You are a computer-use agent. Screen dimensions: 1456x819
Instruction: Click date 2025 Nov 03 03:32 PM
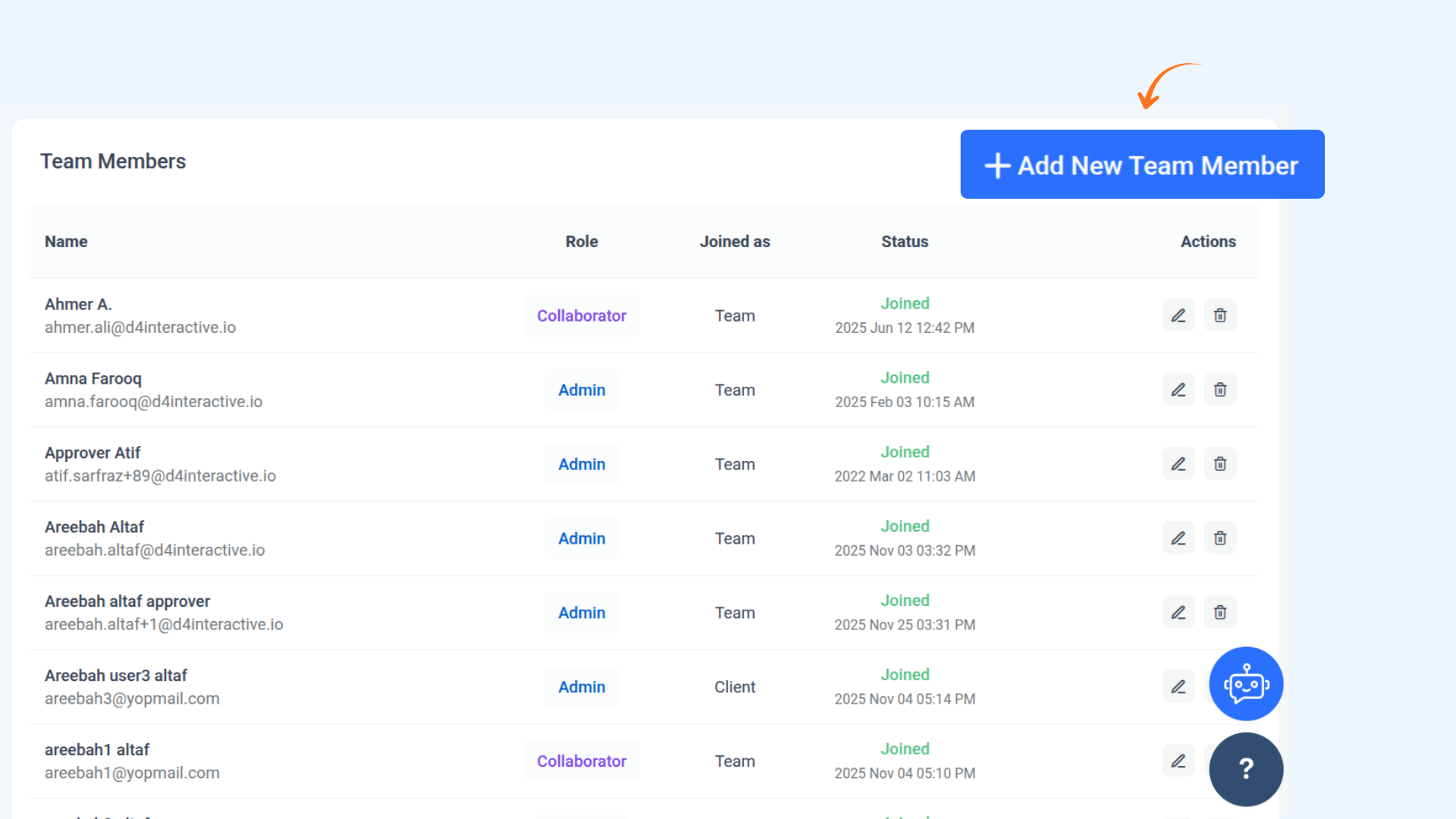[x=905, y=551]
